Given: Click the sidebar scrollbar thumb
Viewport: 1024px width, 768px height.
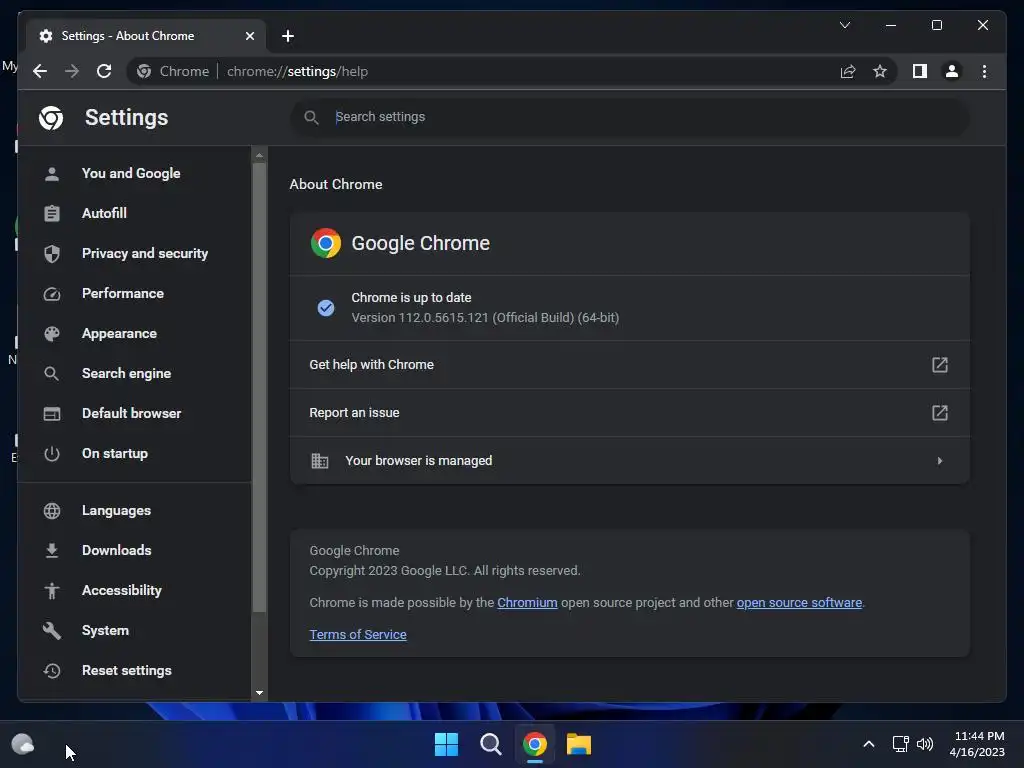Looking at the screenshot, I should click(259, 387).
